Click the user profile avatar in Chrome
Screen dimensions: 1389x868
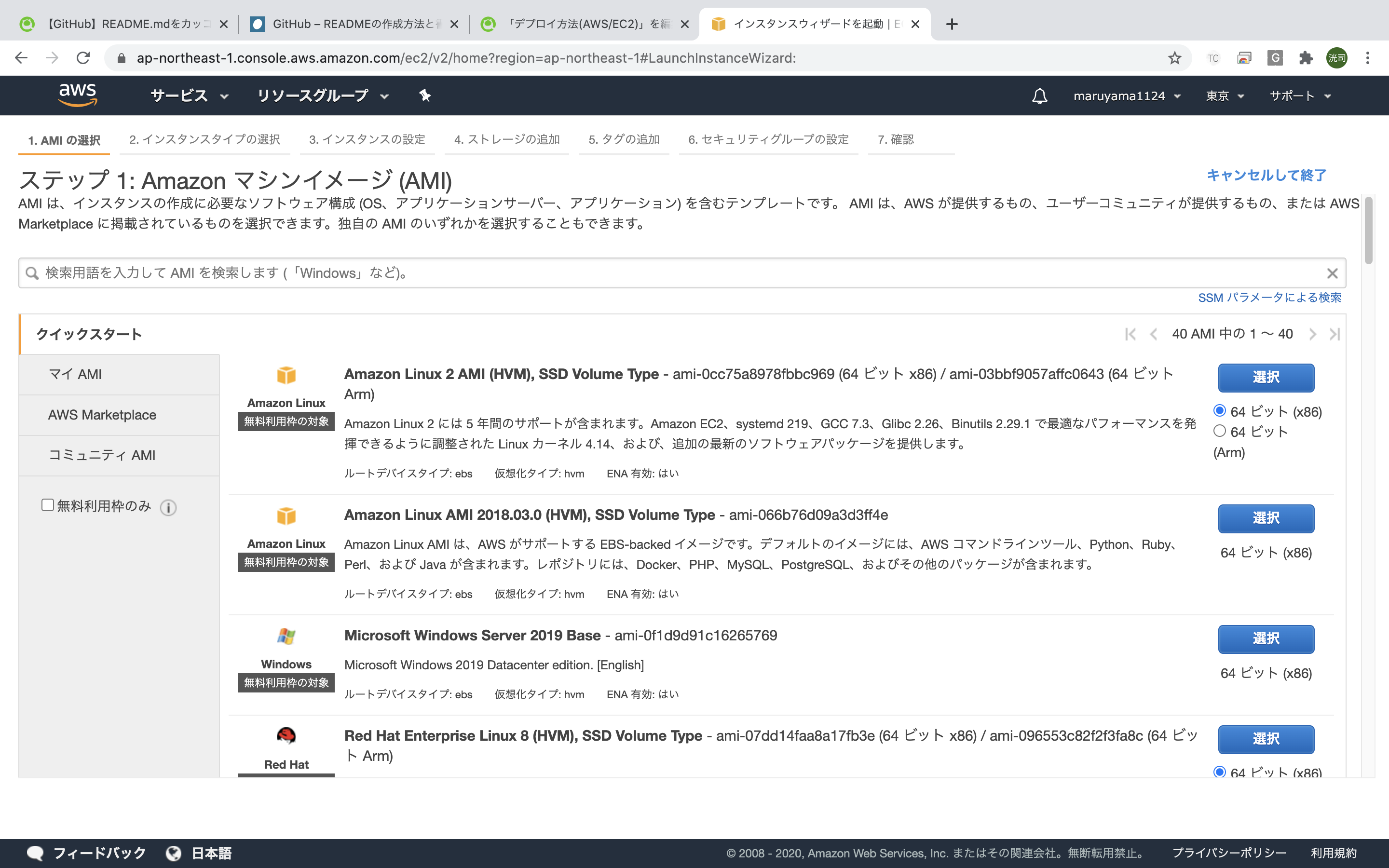(x=1337, y=58)
